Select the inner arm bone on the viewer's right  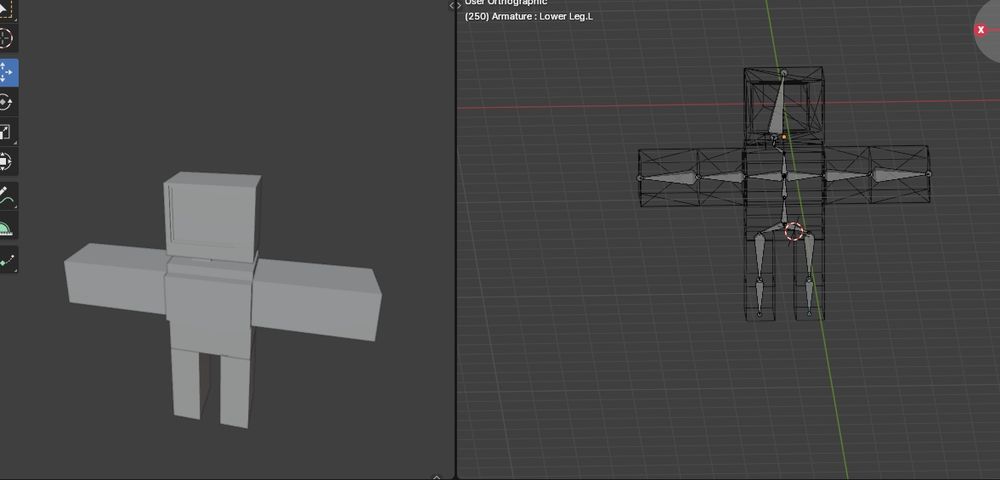(847, 175)
